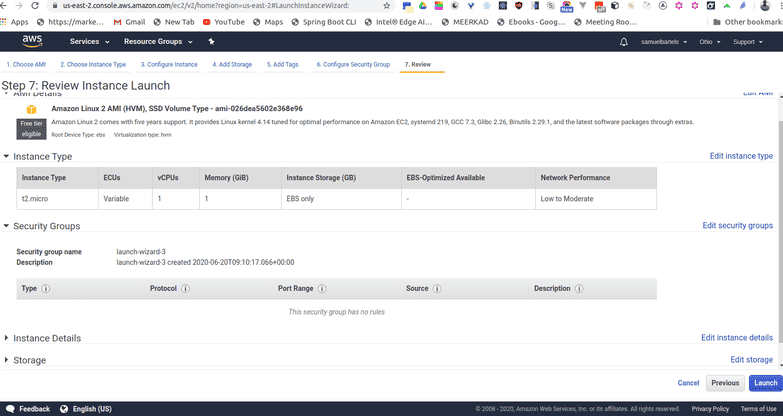Show info for the Port Range column
The image size is (783, 416).
tap(322, 289)
